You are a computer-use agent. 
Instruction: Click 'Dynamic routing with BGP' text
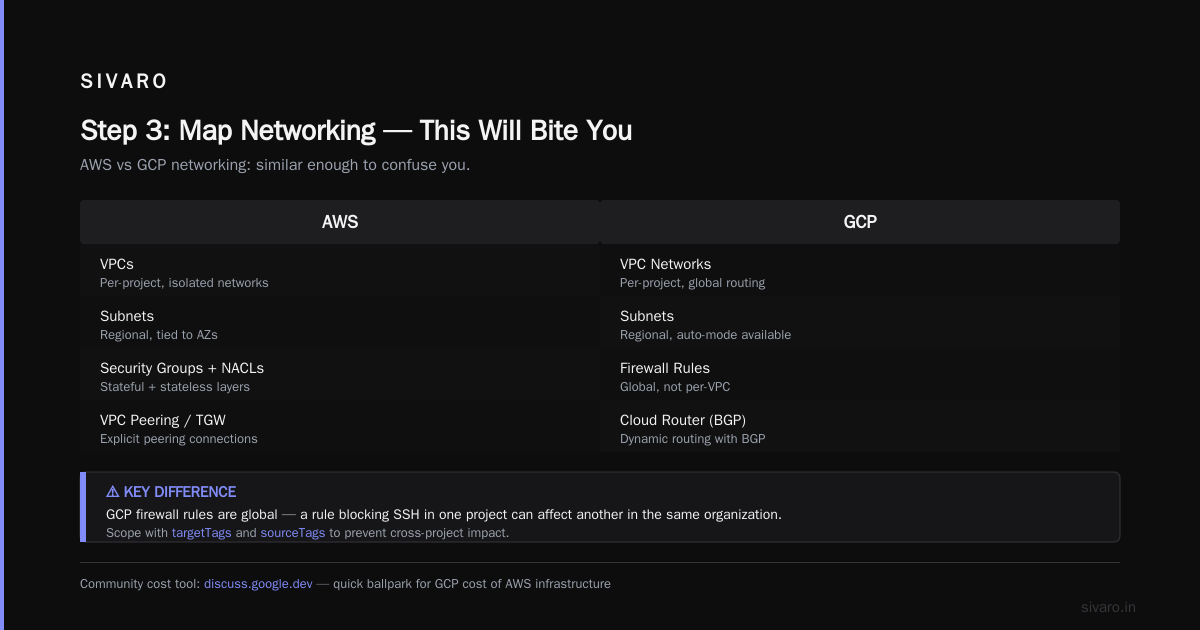click(693, 439)
